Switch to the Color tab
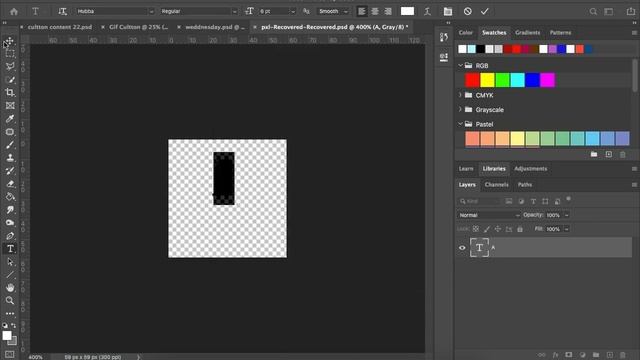Image resolution: width=640 pixels, height=360 pixels. pyautogui.click(x=465, y=33)
